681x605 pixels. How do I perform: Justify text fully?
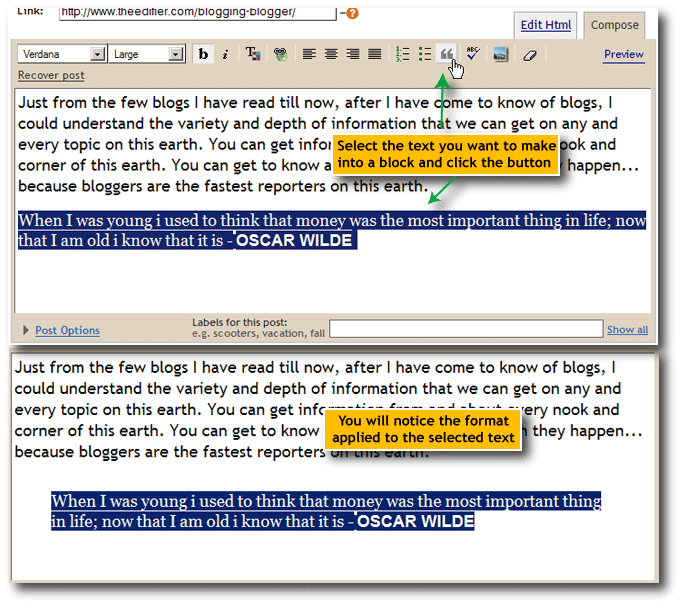tap(374, 54)
